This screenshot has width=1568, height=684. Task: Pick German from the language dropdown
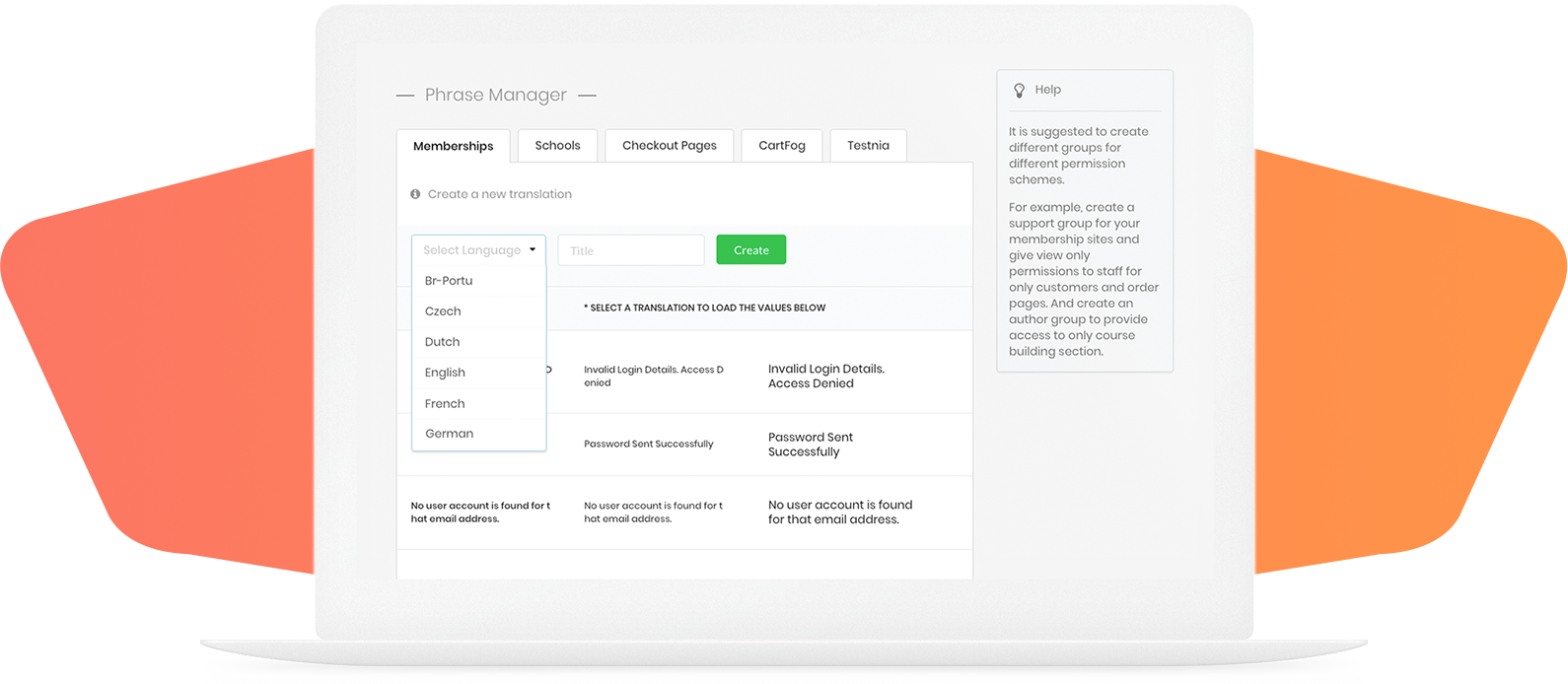click(x=449, y=434)
